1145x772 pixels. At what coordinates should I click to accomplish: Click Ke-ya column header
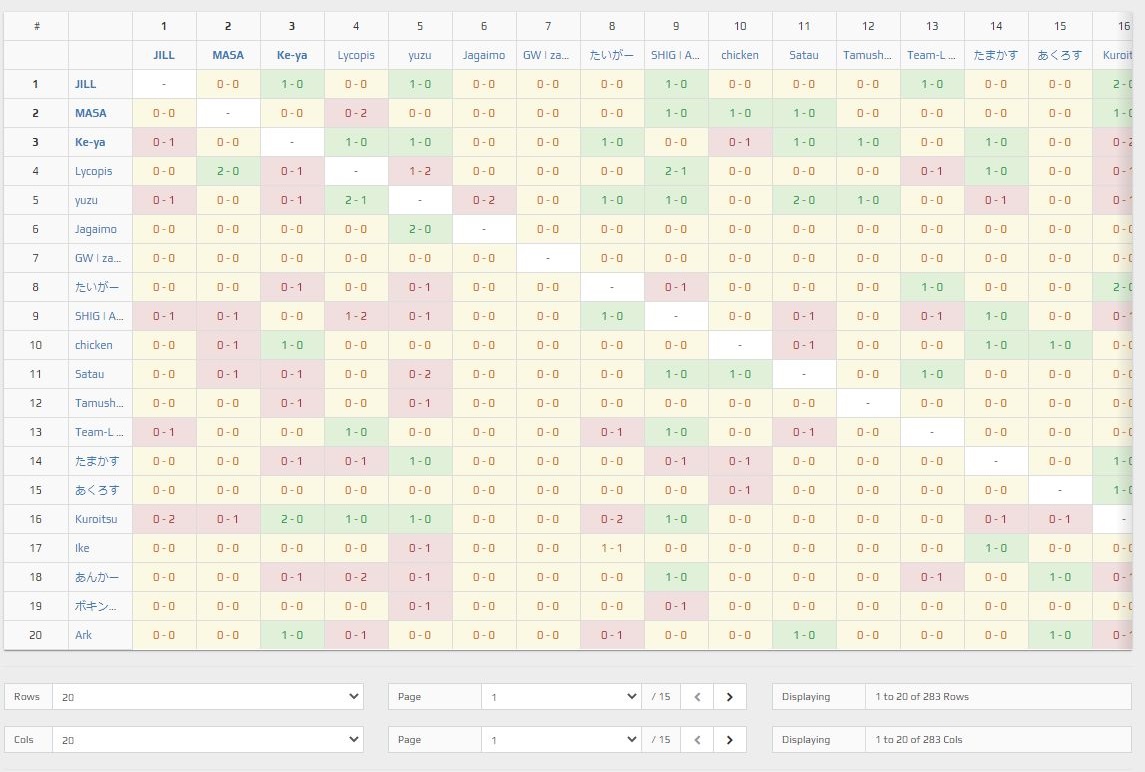(x=292, y=55)
